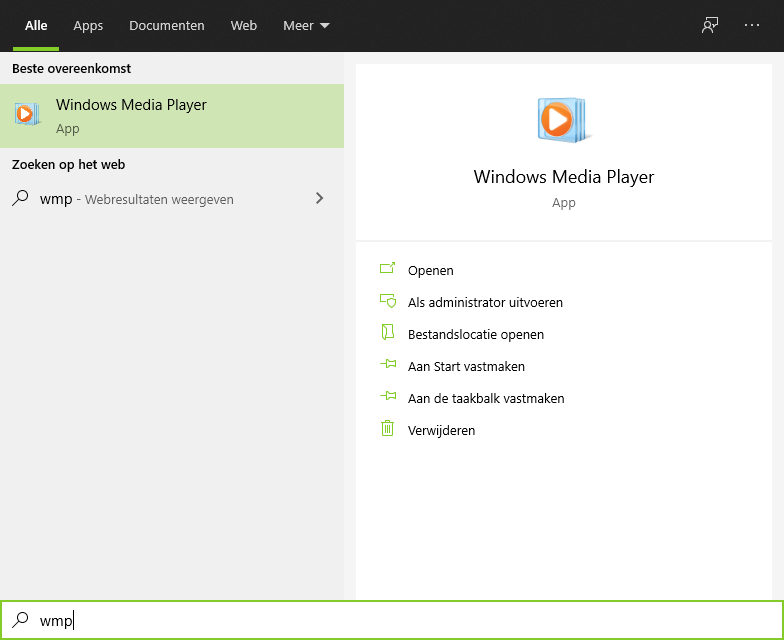The width and height of the screenshot is (784, 640).
Task: Click the trash icon beside Verwijderen
Action: (x=388, y=428)
